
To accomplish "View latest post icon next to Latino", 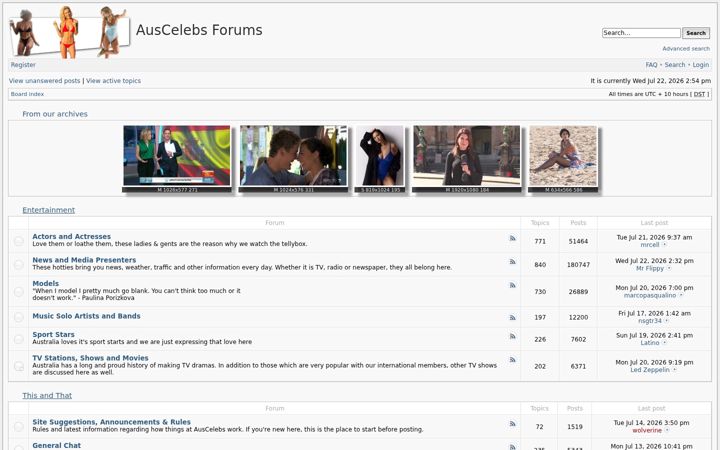I will [x=664, y=343].
